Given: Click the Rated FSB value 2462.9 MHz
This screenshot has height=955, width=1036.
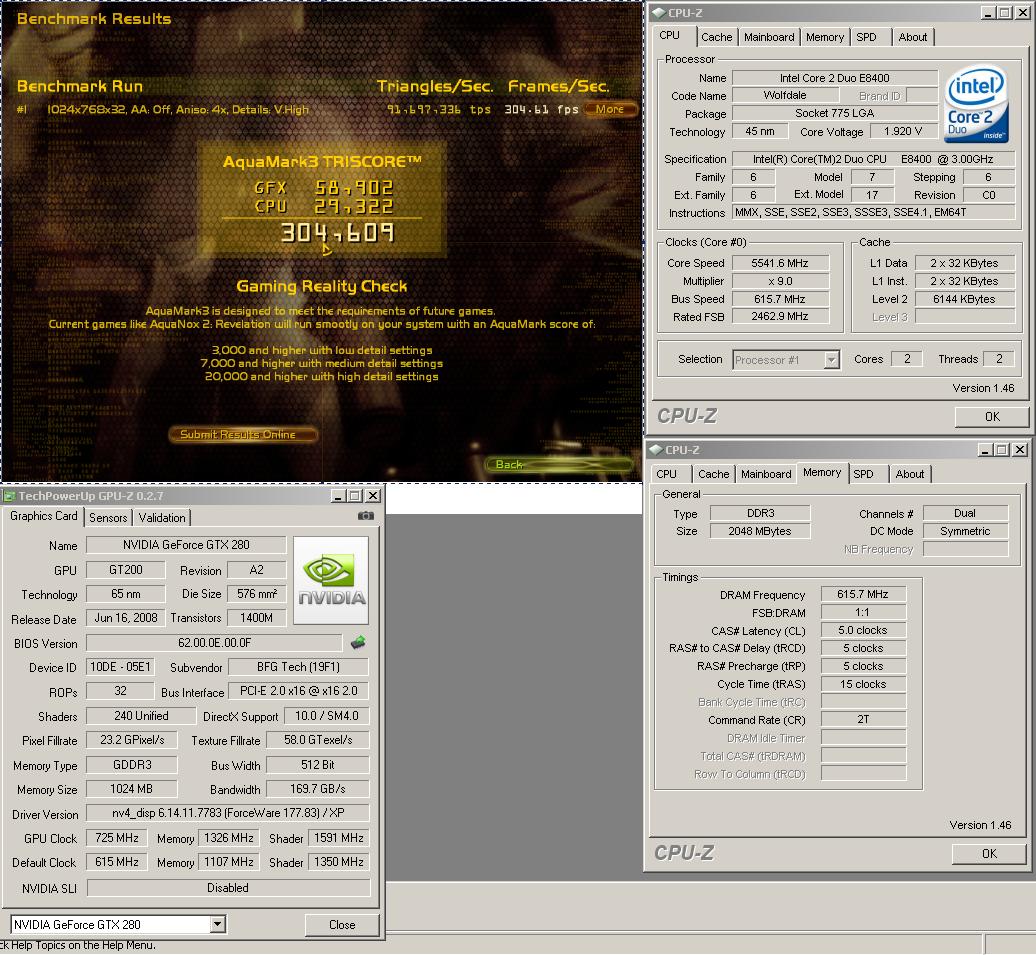Looking at the screenshot, I should coord(780,317).
